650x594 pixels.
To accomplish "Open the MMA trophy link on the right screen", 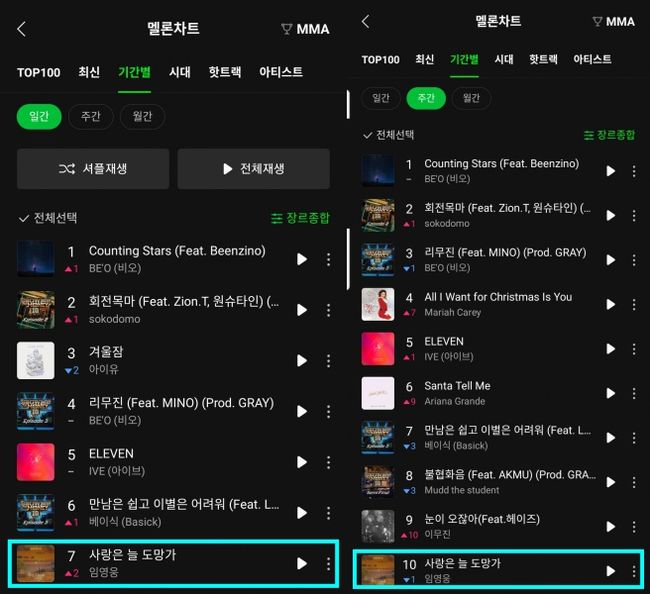I will [614, 22].
